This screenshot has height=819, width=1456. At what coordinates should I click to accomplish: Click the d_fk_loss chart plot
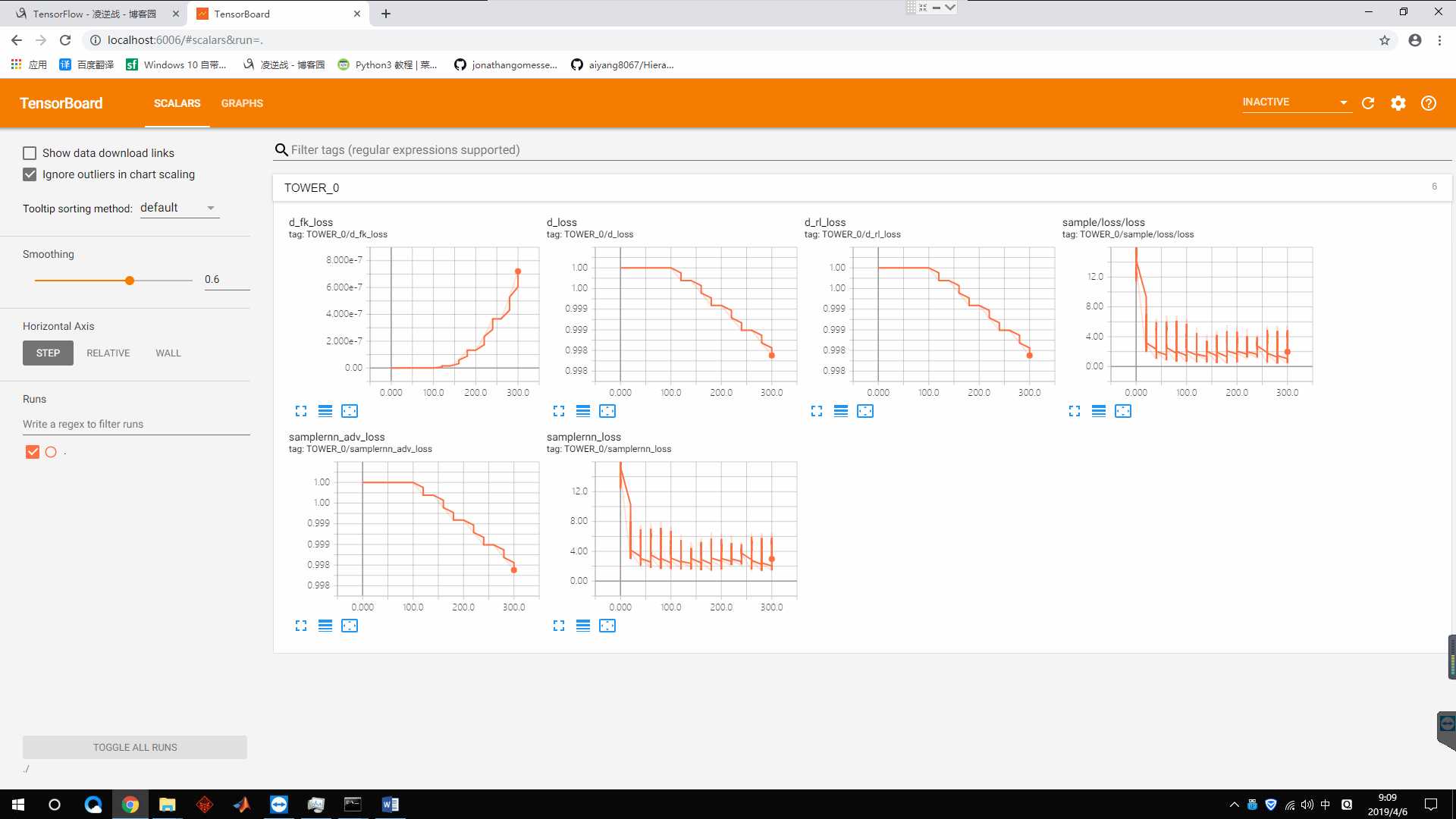[455, 315]
